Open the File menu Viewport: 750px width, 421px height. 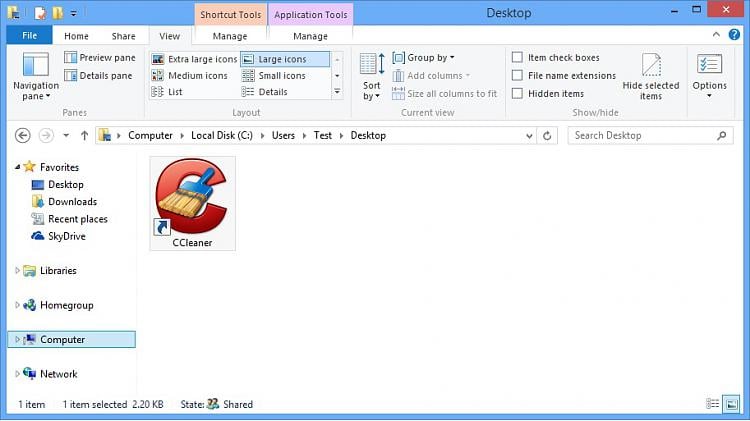pos(30,35)
